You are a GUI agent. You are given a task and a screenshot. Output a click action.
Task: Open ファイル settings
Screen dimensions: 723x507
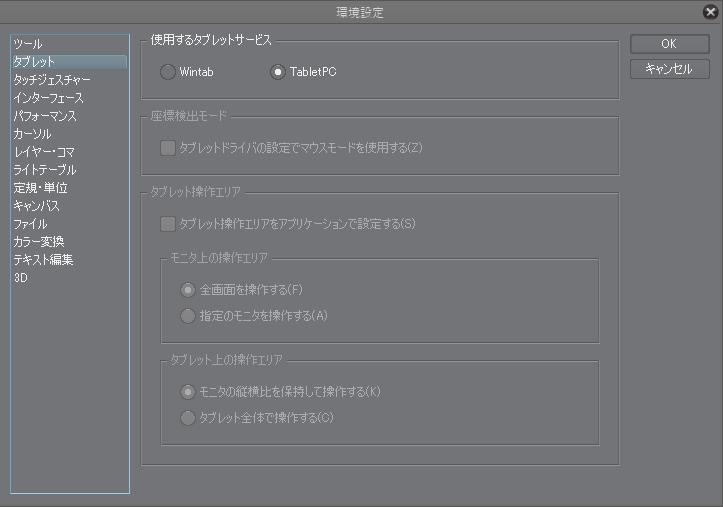click(x=69, y=224)
